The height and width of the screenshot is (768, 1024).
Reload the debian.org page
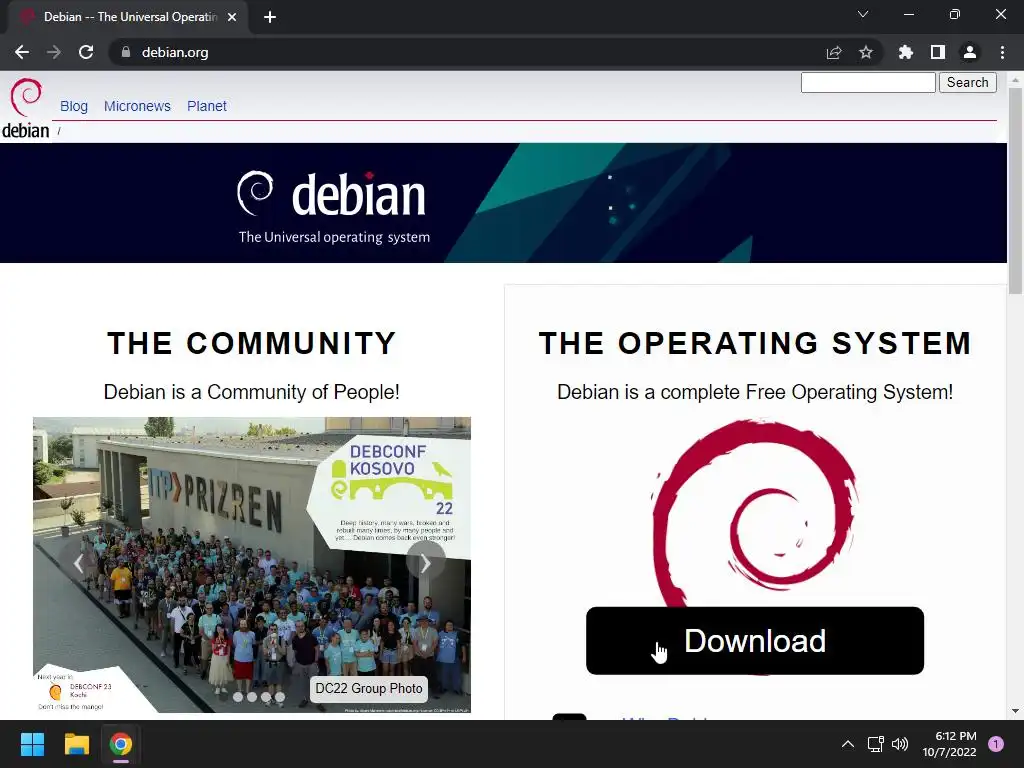86,52
